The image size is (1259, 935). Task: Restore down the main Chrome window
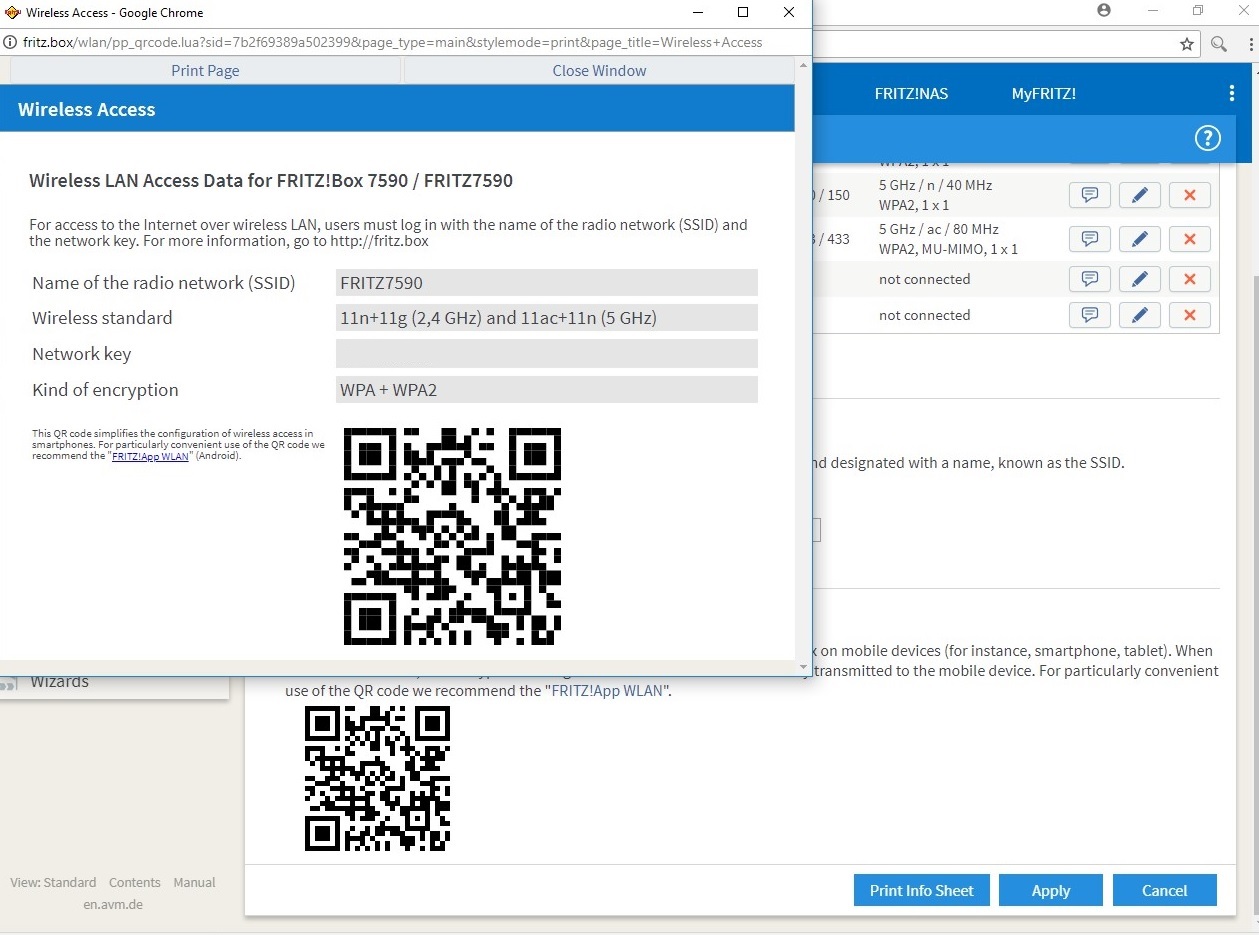(1198, 10)
